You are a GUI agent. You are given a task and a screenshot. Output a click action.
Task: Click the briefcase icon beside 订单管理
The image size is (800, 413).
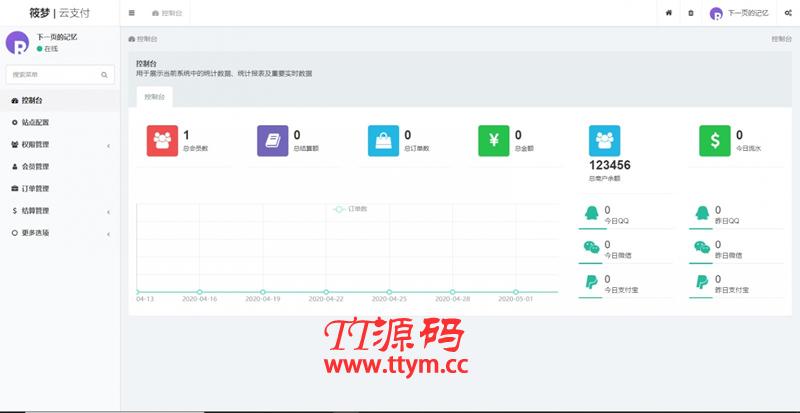coord(14,188)
